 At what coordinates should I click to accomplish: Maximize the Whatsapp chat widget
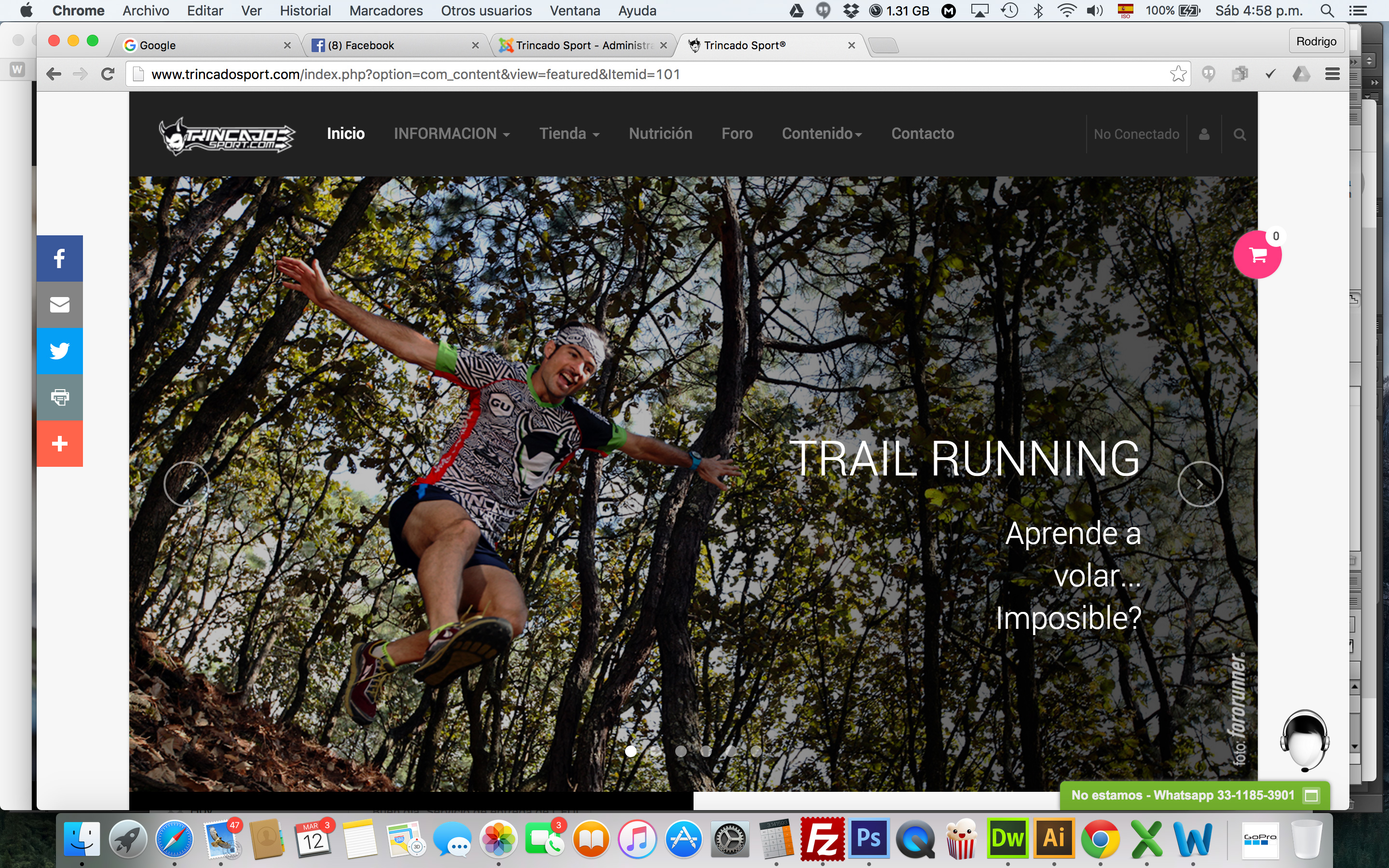pos(1311,796)
